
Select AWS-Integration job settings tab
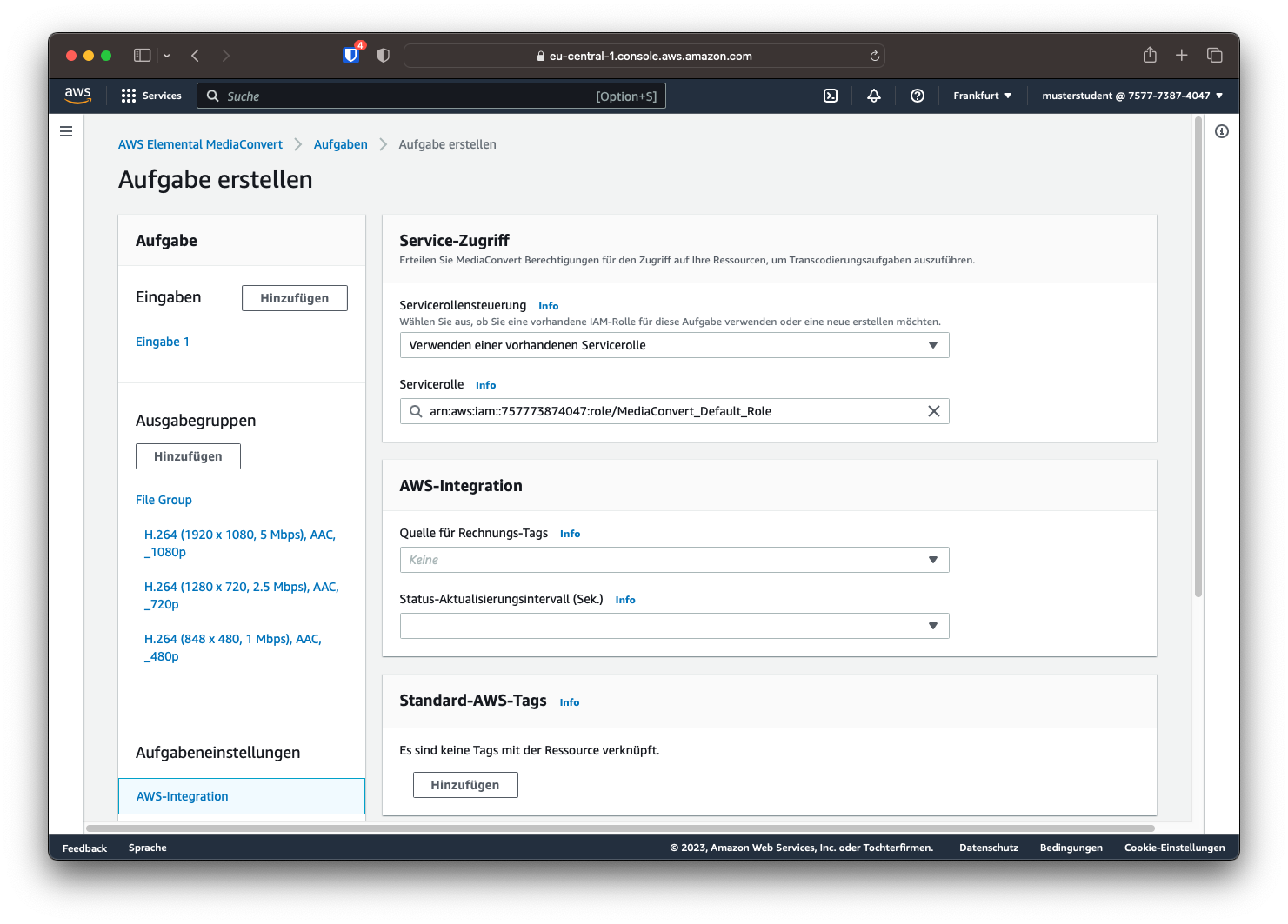242,796
